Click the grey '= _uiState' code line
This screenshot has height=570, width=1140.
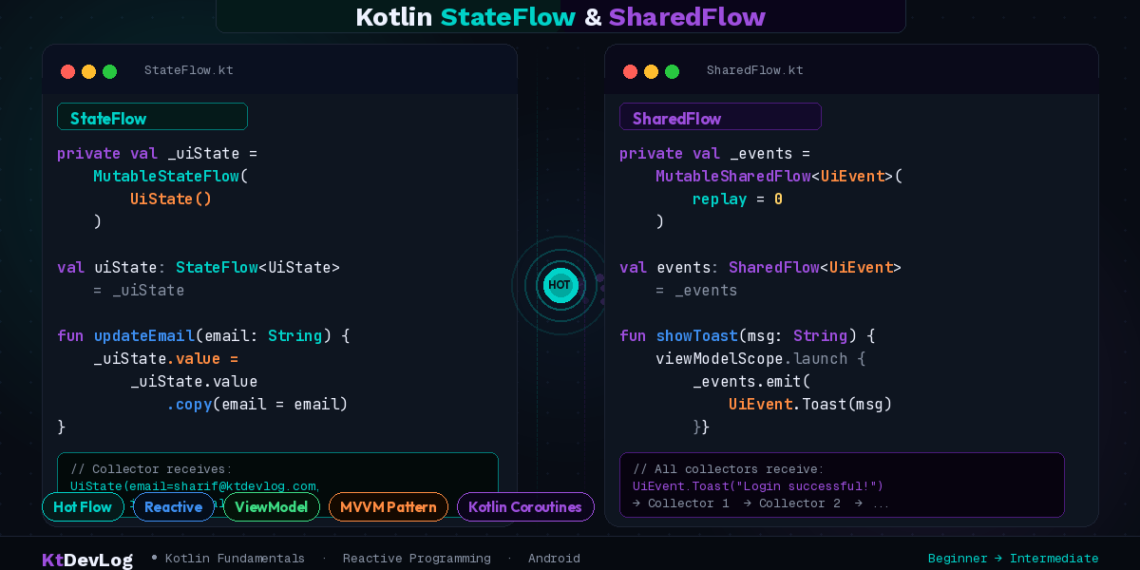[139, 291]
